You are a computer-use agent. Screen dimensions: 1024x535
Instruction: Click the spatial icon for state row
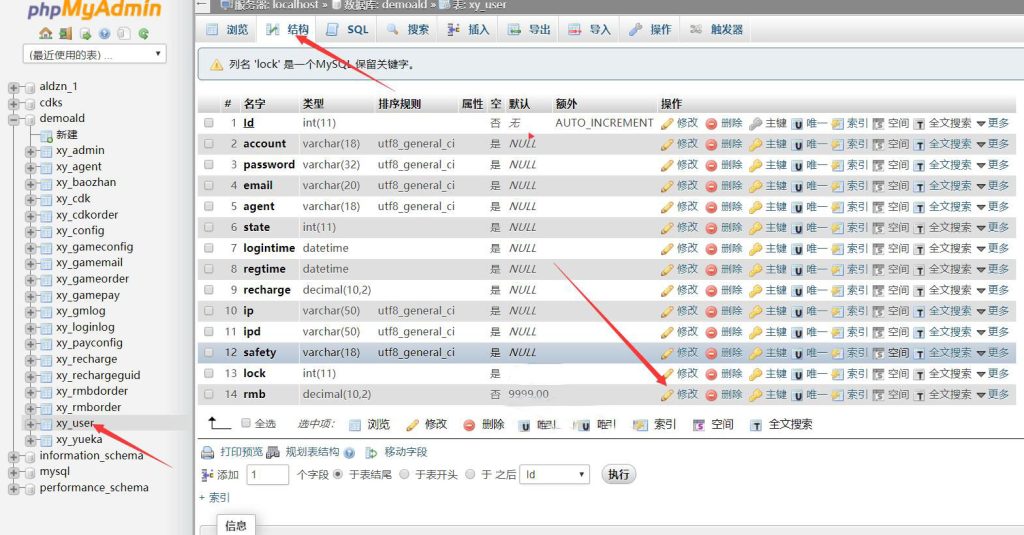(x=878, y=228)
